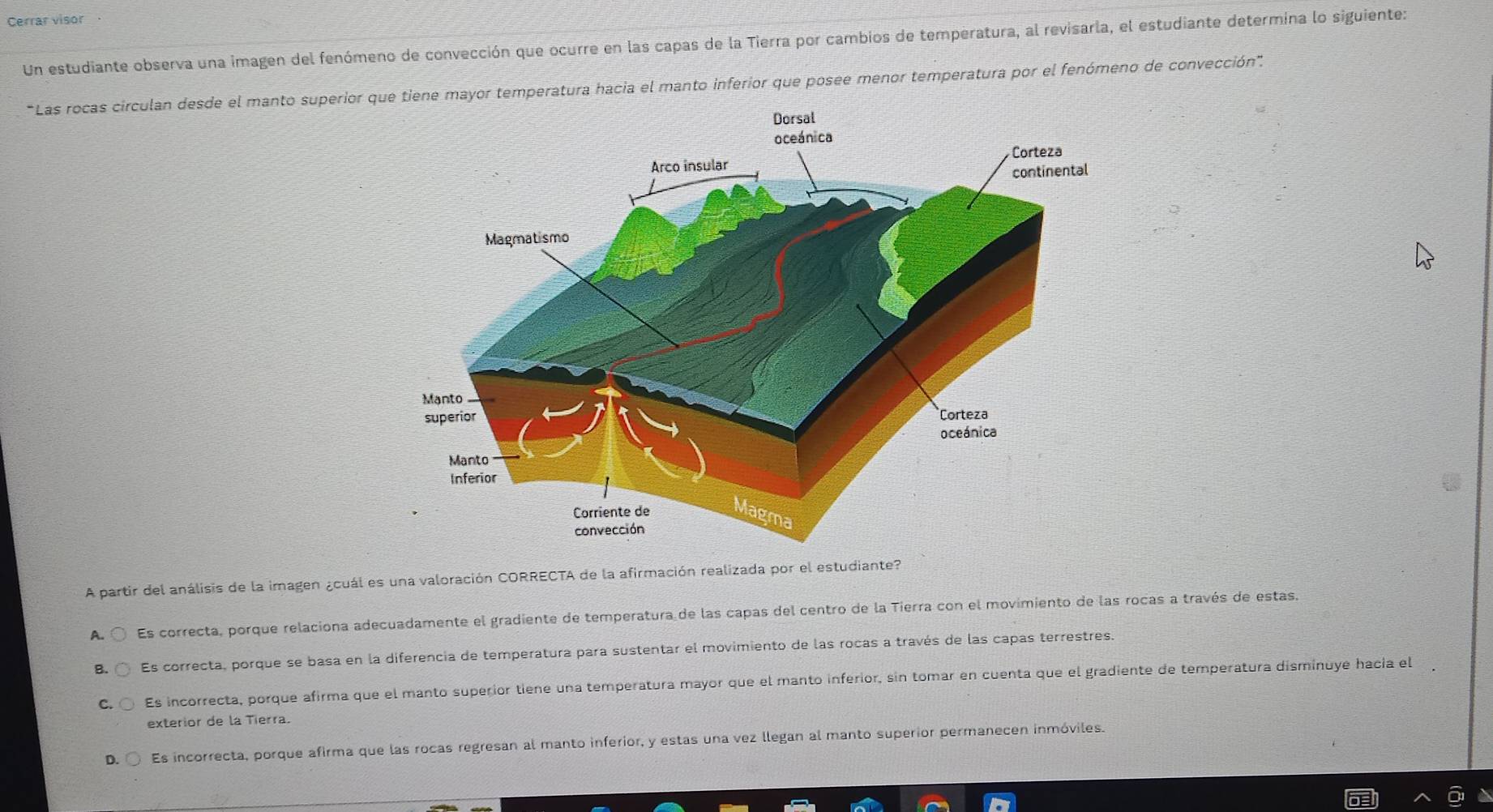Open Outlook from the taskbar
Viewport: 1493px width, 812px height.
click(x=866, y=806)
